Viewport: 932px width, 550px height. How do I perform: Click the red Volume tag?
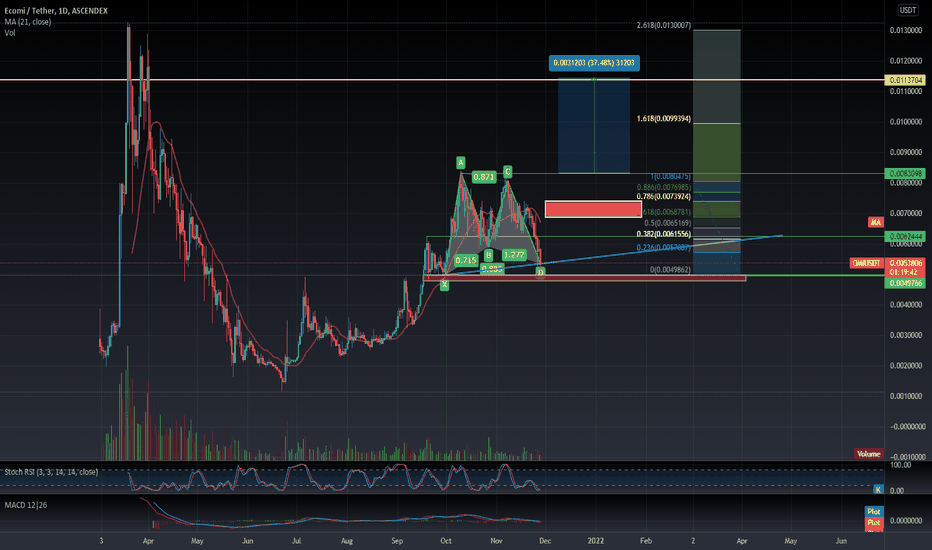868,454
